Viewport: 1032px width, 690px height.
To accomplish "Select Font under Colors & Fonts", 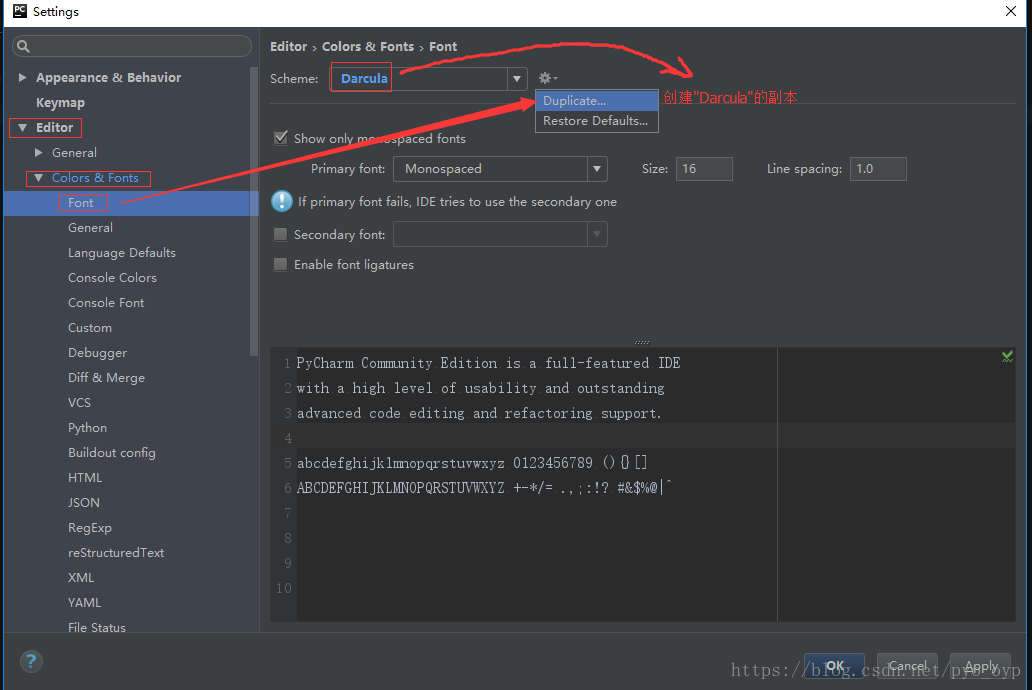I will pyautogui.click(x=81, y=203).
